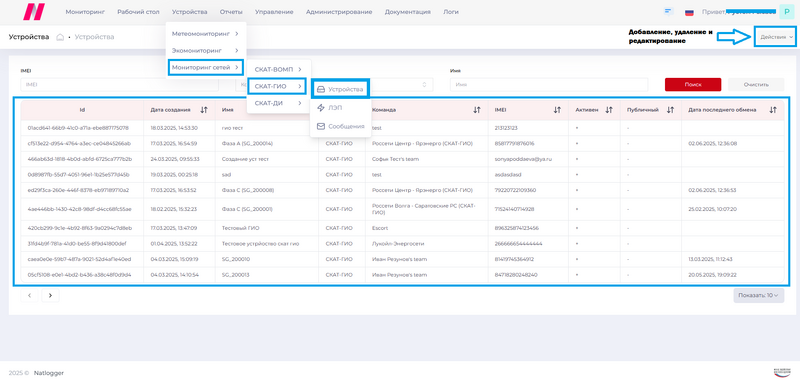Click the Id column header
The width and height of the screenshot is (800, 383).
[82, 110]
